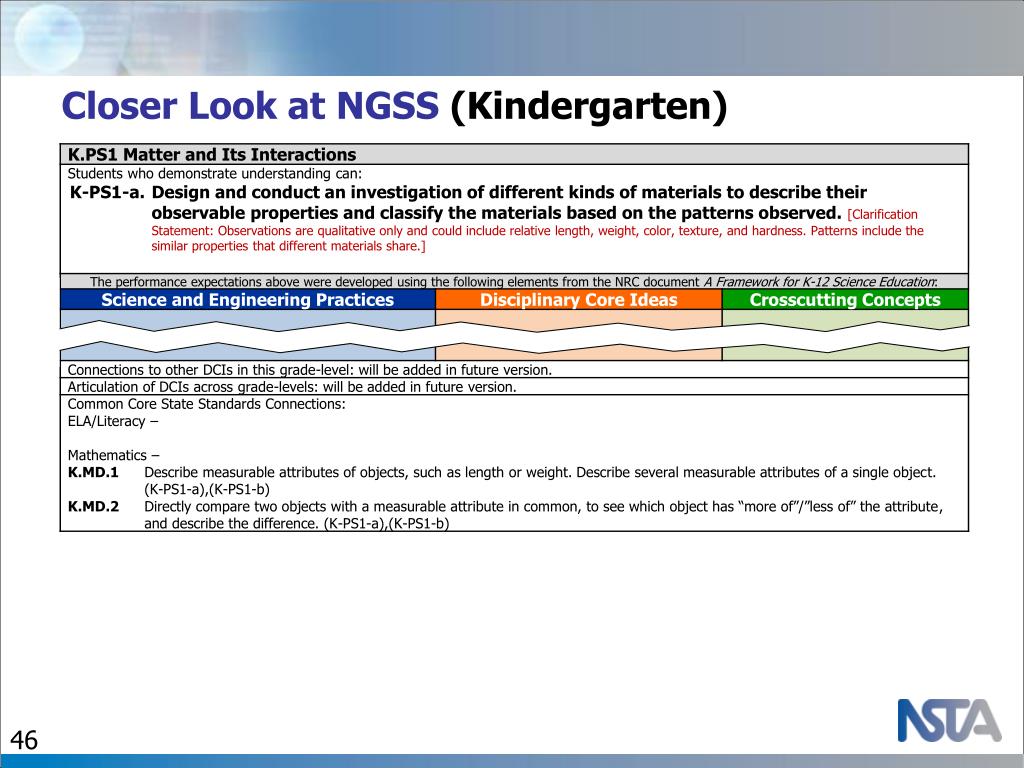Click the 'Mathematics –' label
The width and height of the screenshot is (1024, 768).
pos(114,455)
